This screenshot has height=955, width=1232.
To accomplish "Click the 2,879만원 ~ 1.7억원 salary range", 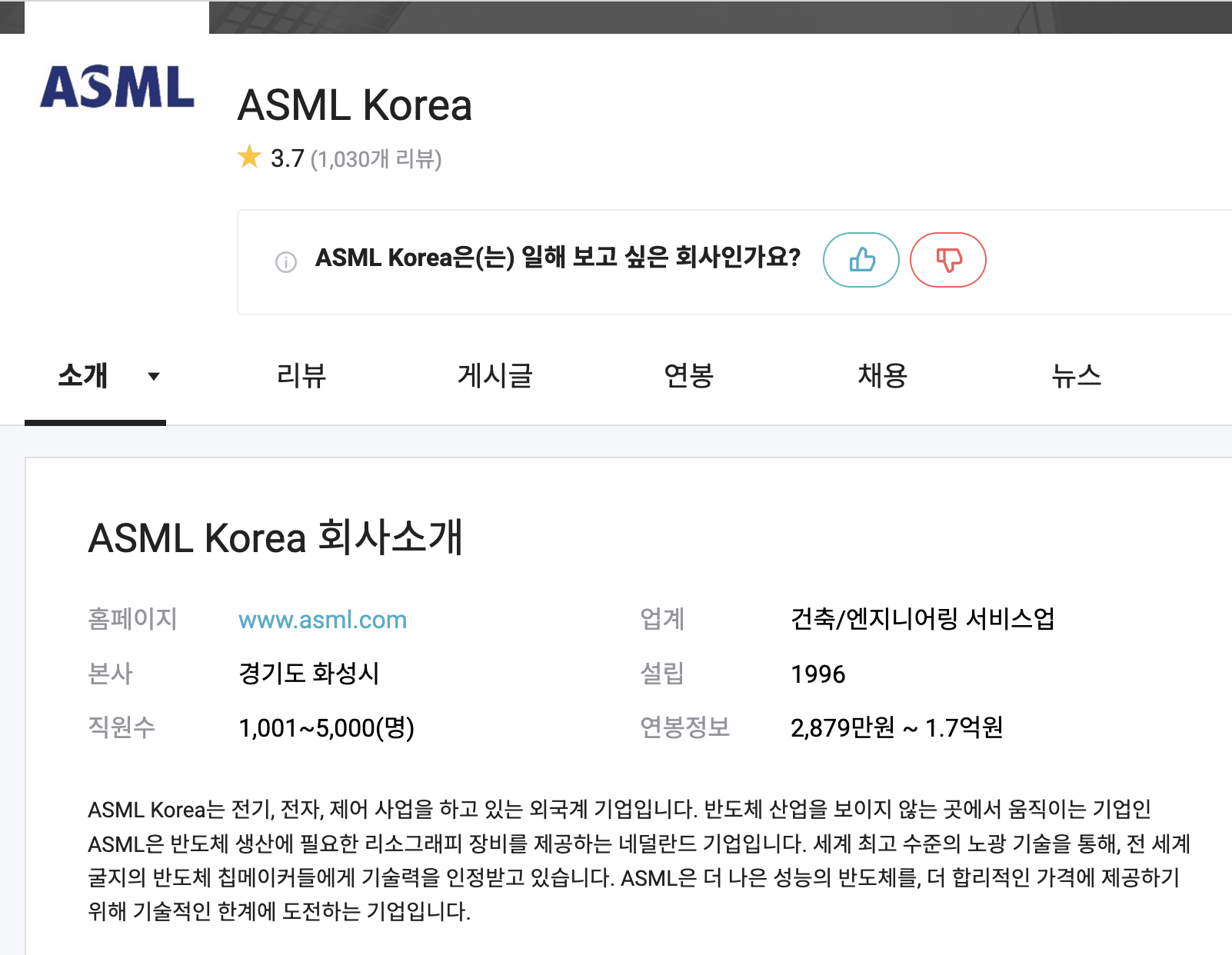I will pos(897,727).
